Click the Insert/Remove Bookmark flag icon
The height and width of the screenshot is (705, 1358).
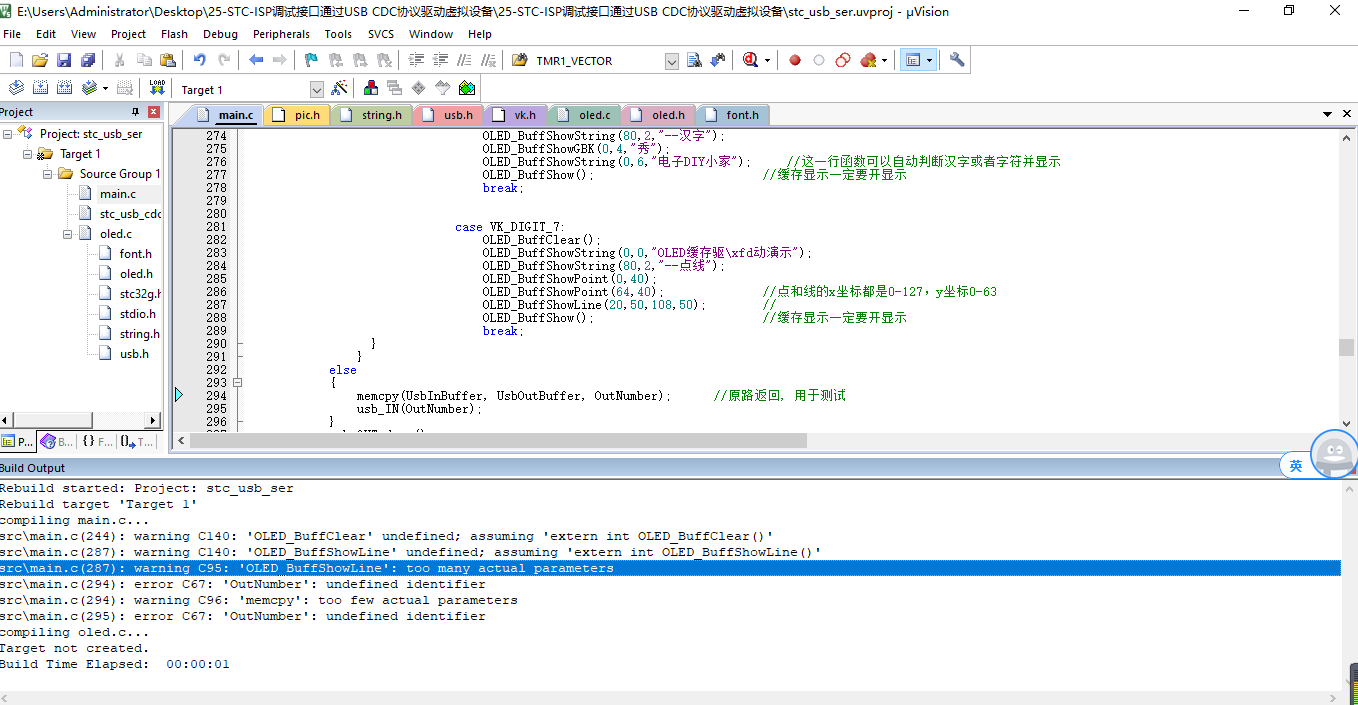pos(311,60)
